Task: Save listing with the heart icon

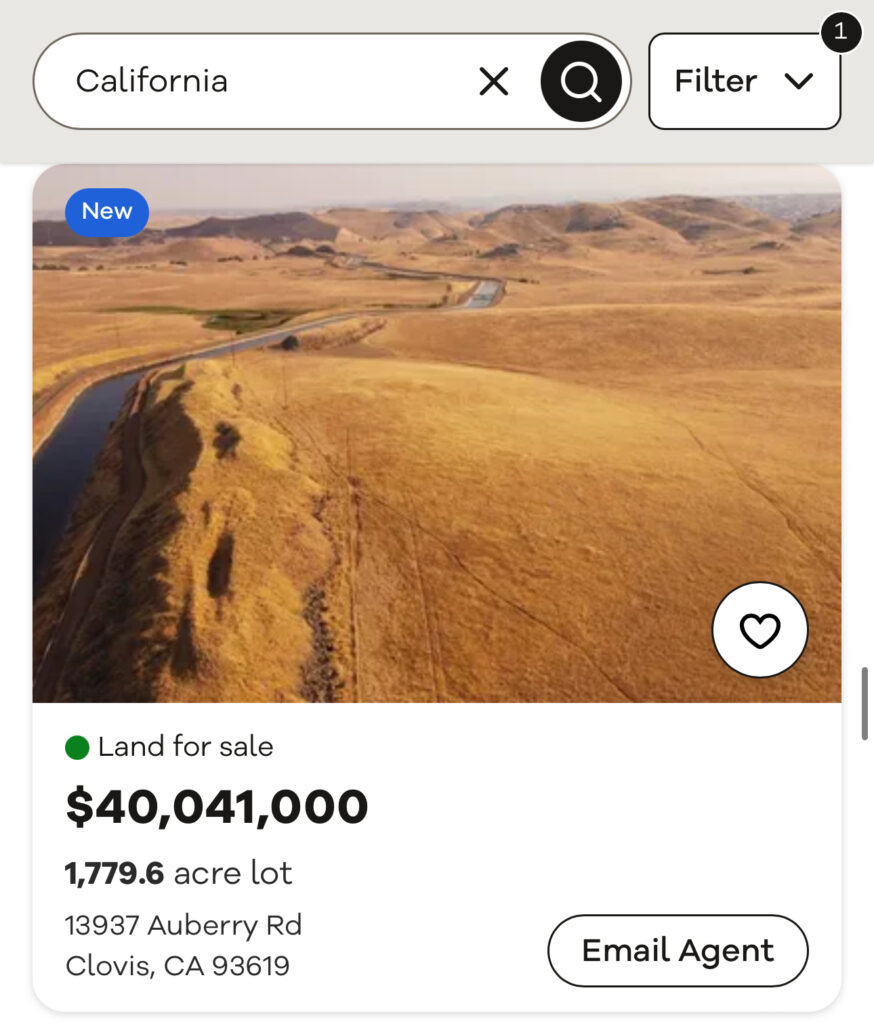Action: (x=759, y=630)
